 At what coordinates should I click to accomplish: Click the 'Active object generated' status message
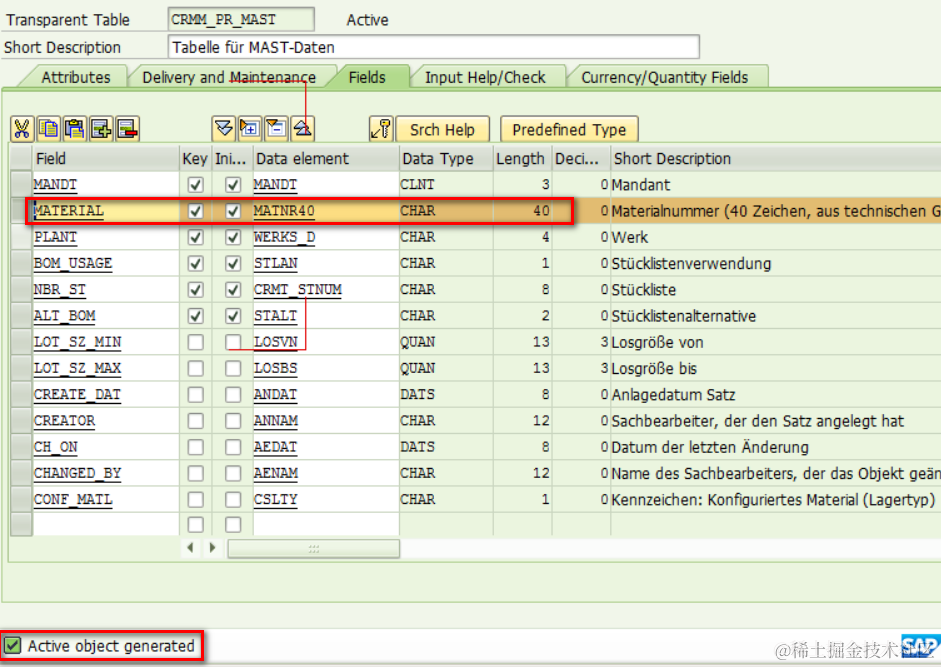[x=111, y=646]
